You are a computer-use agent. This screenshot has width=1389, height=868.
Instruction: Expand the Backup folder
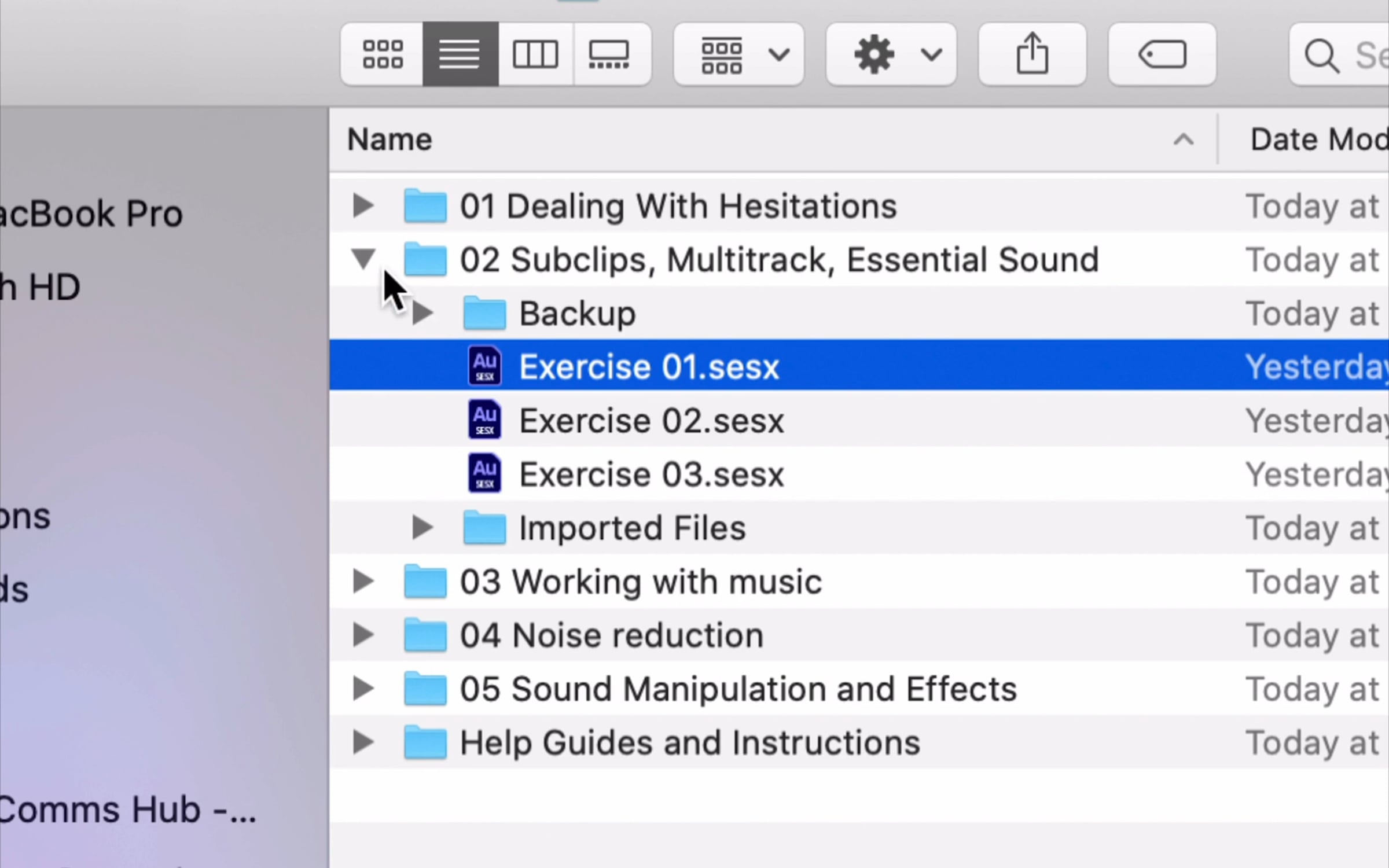point(422,313)
